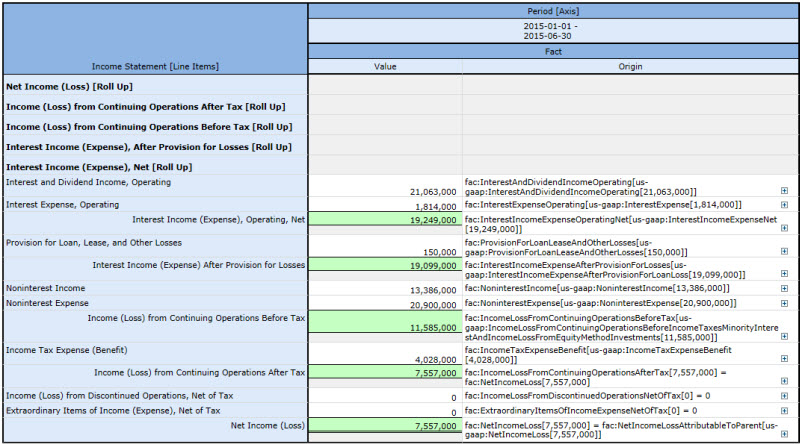Expand the final Net Income (Loss) plus icon
The height and width of the screenshot is (444, 800).
pyautogui.click(x=784, y=434)
